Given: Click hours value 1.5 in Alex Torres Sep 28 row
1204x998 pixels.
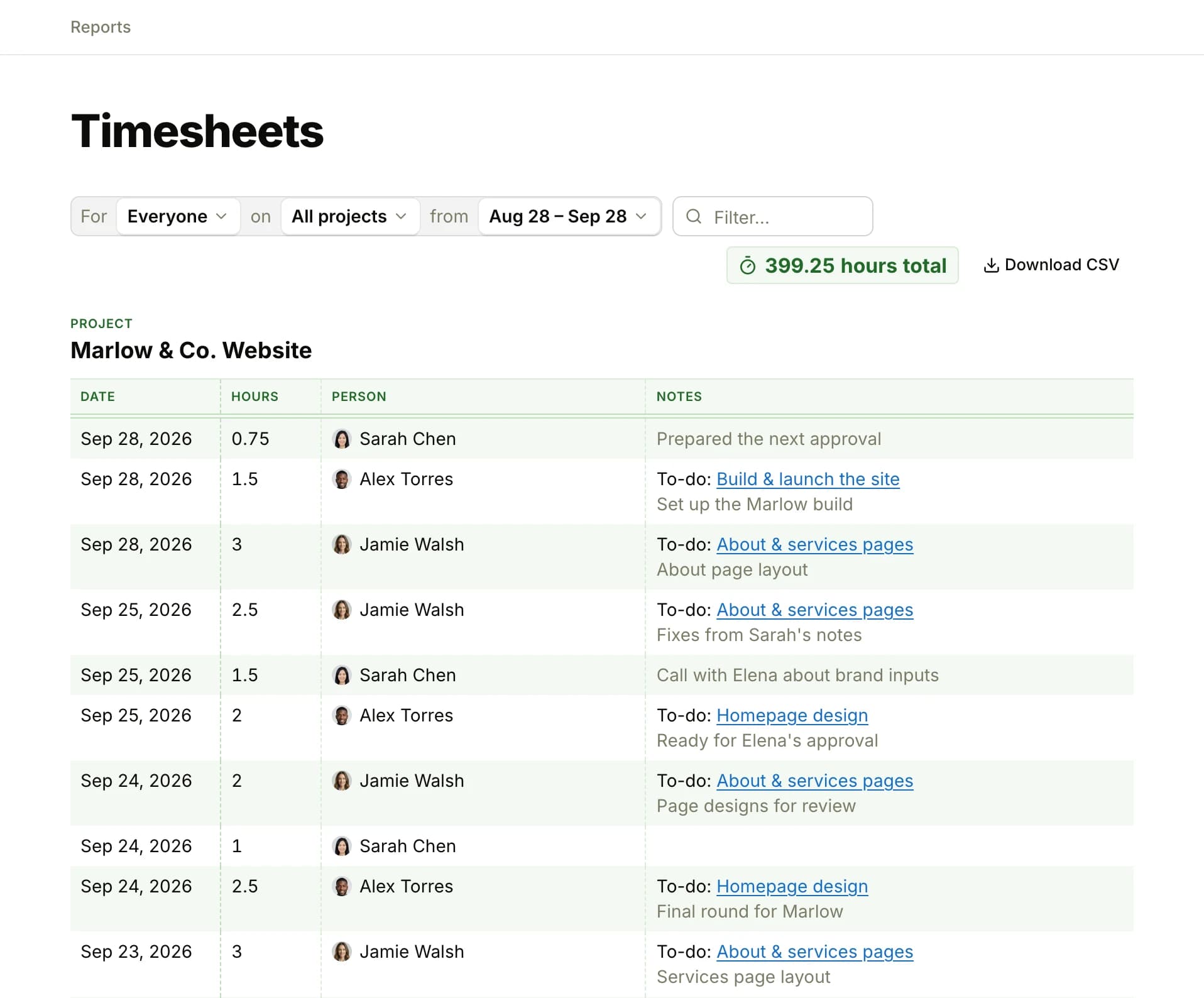Looking at the screenshot, I should click(244, 479).
